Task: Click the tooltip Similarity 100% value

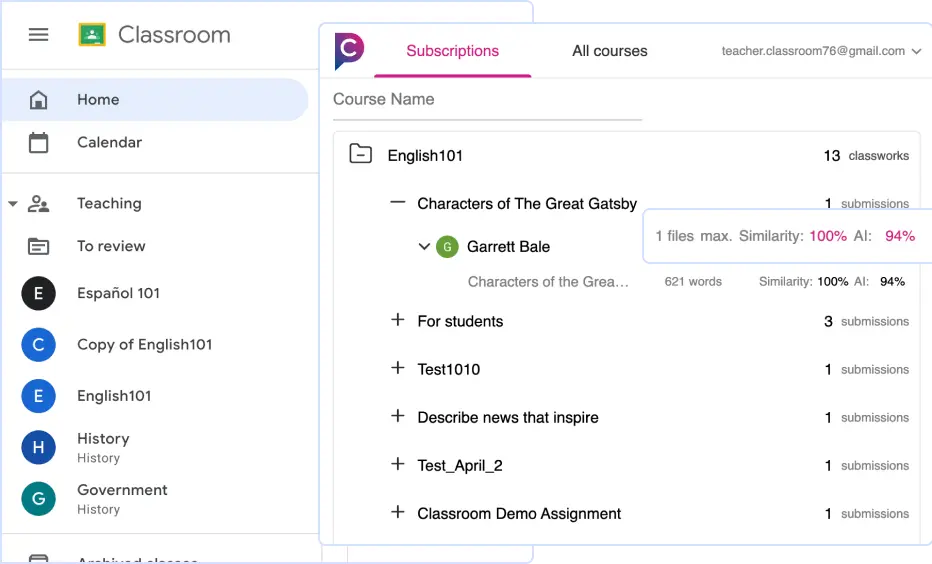Action: 828,236
